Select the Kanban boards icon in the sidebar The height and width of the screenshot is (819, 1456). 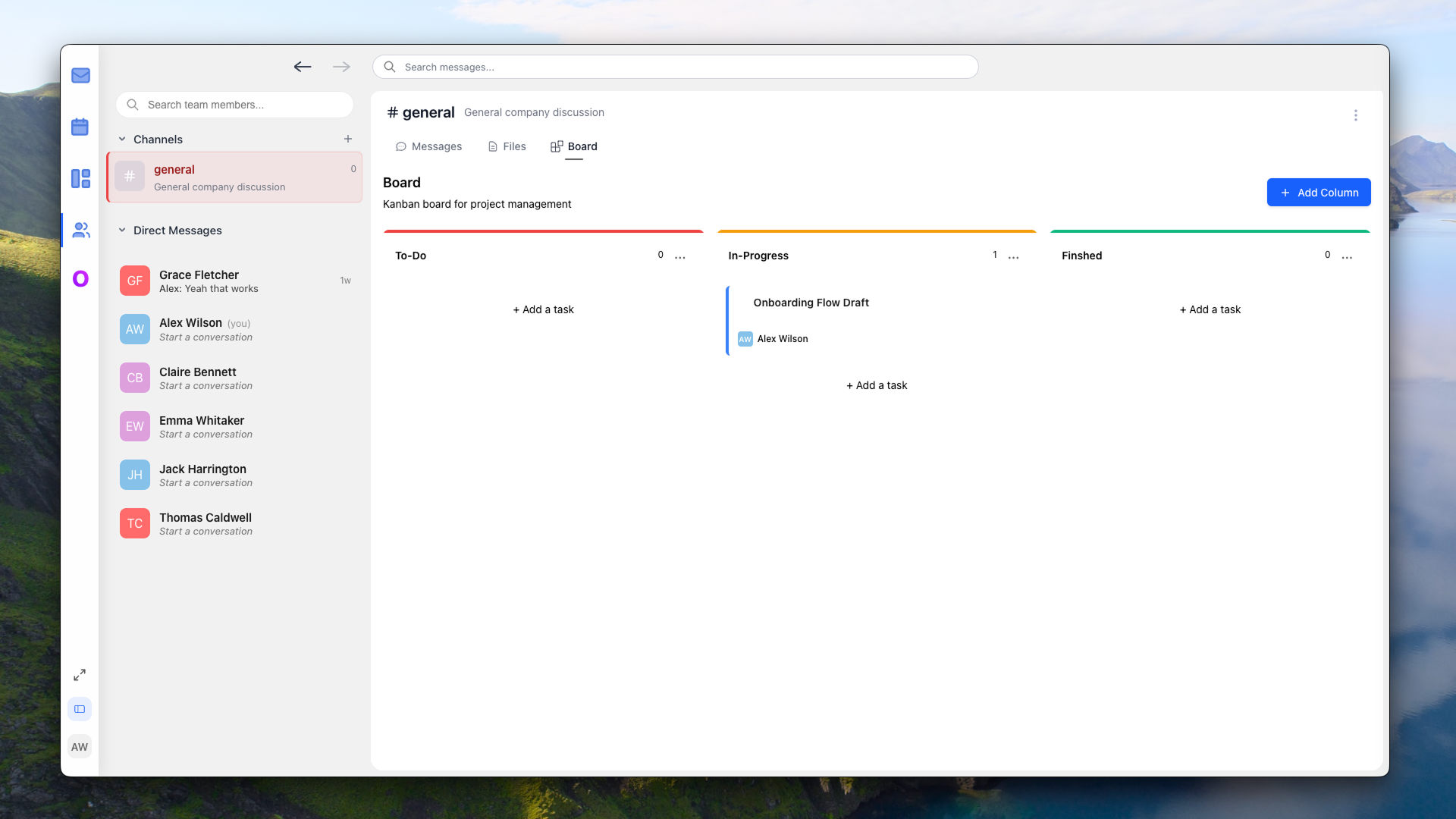click(80, 178)
